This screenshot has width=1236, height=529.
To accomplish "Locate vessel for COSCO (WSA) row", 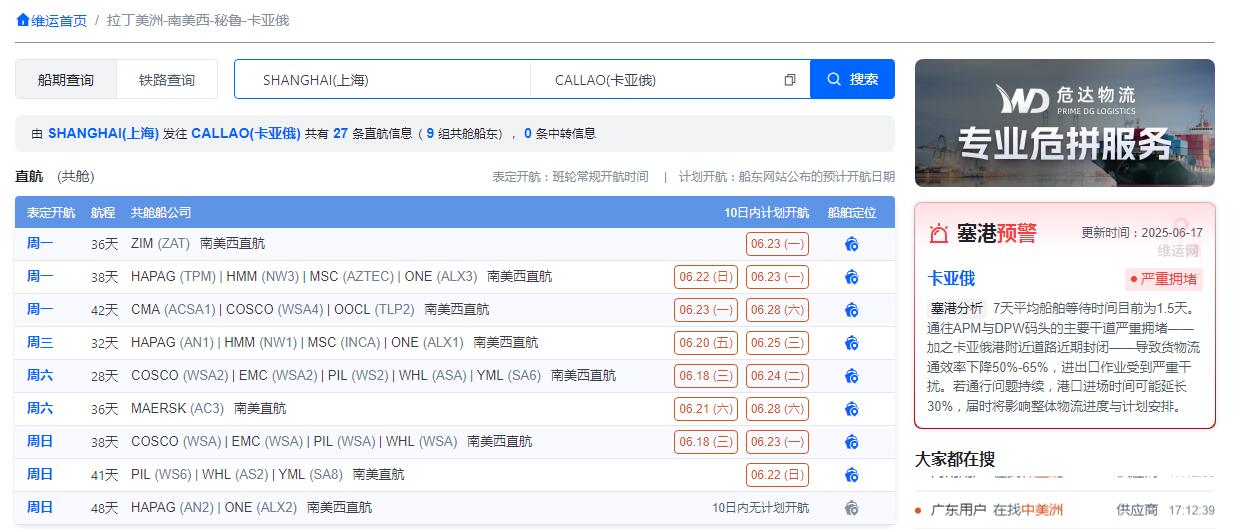I will pyautogui.click(x=852, y=442).
